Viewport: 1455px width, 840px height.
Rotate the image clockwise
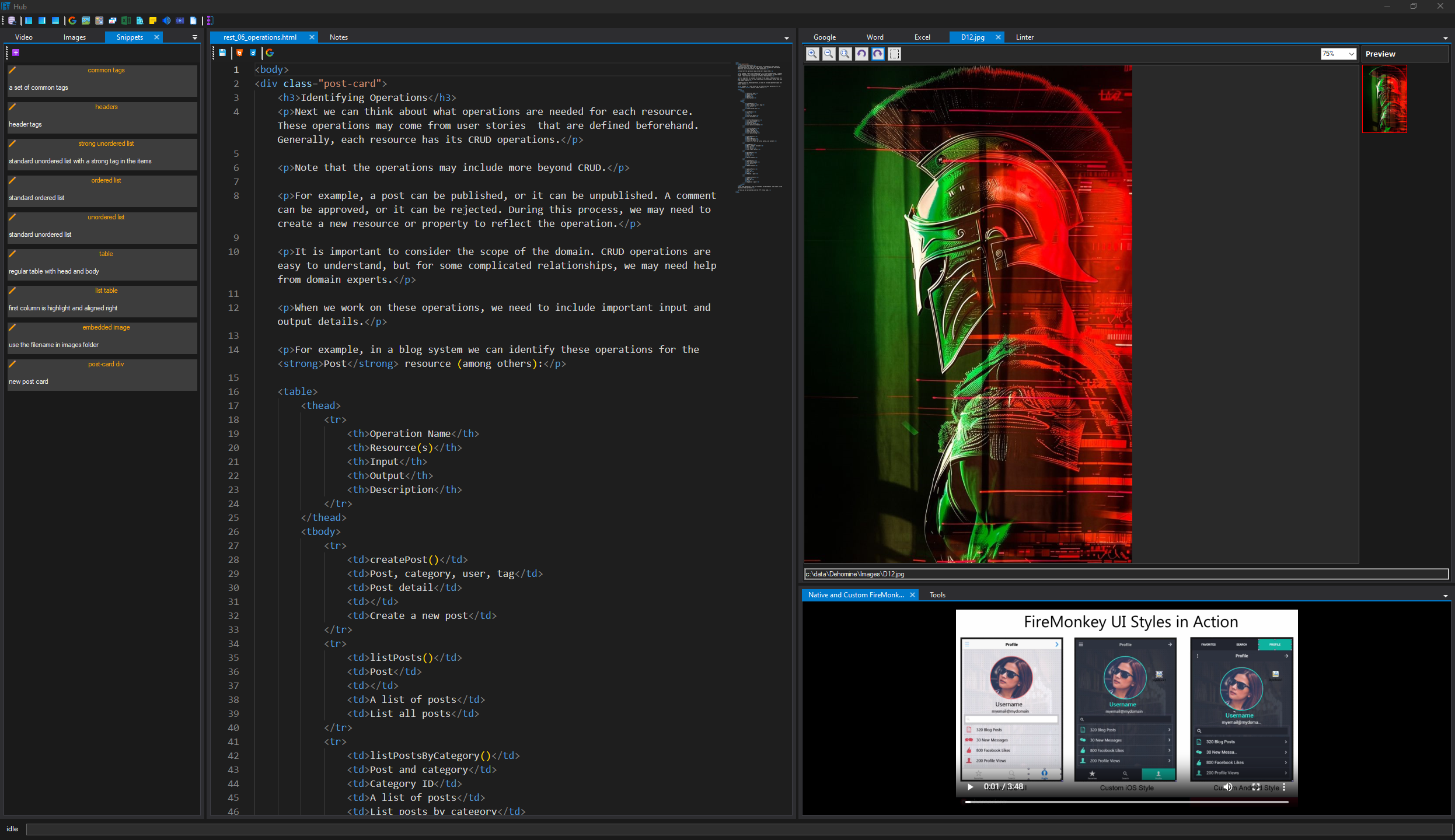click(x=878, y=54)
